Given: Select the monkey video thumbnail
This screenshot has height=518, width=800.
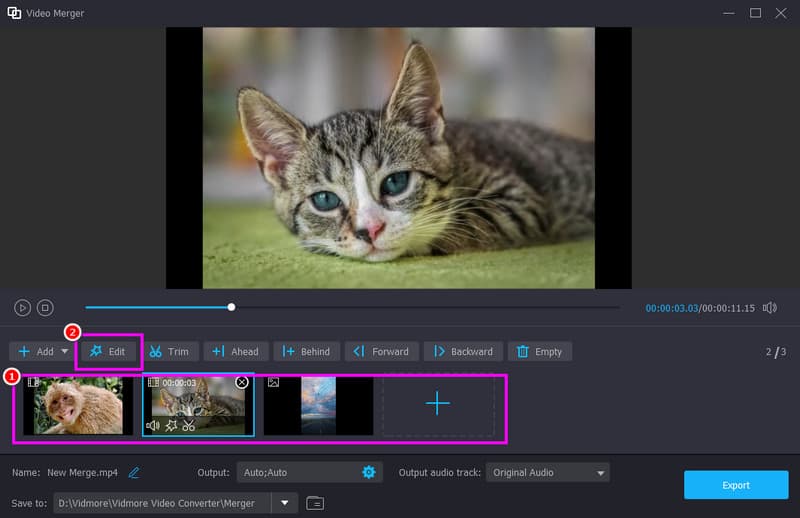Looking at the screenshot, I should [78, 406].
